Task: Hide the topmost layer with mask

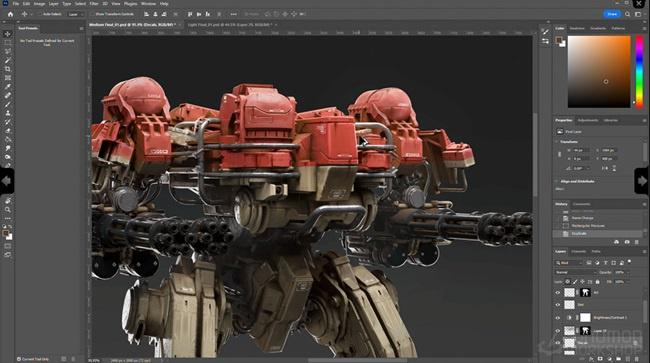Action: [x=558, y=293]
